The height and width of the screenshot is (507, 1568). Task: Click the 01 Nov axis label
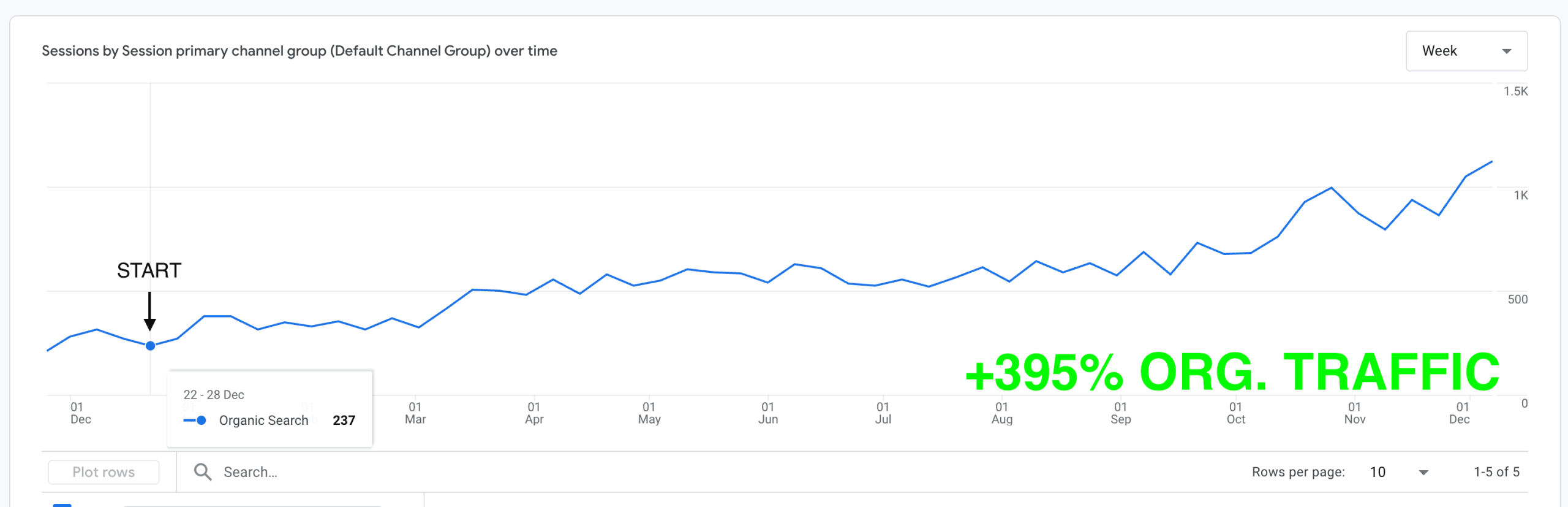pyautogui.click(x=1354, y=413)
